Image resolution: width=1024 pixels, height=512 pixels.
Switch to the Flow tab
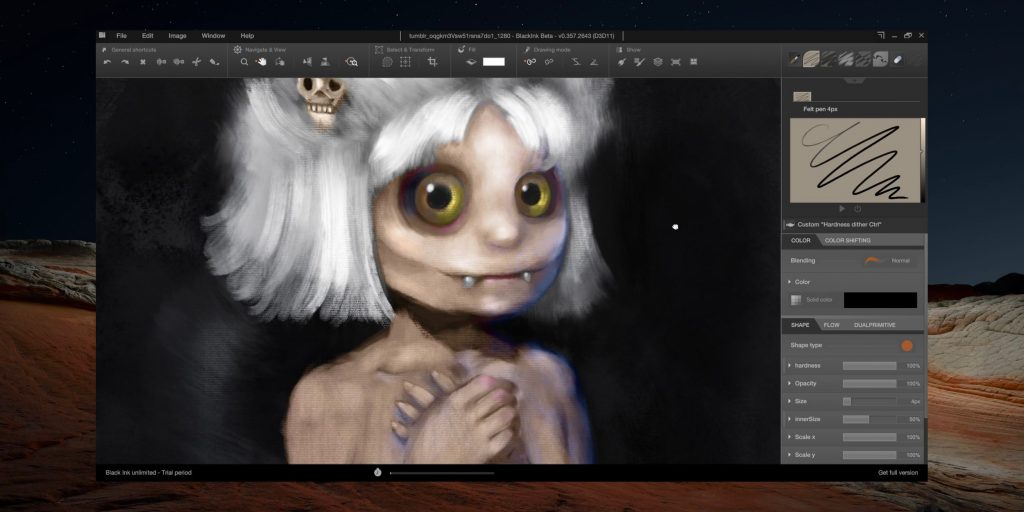coord(831,325)
